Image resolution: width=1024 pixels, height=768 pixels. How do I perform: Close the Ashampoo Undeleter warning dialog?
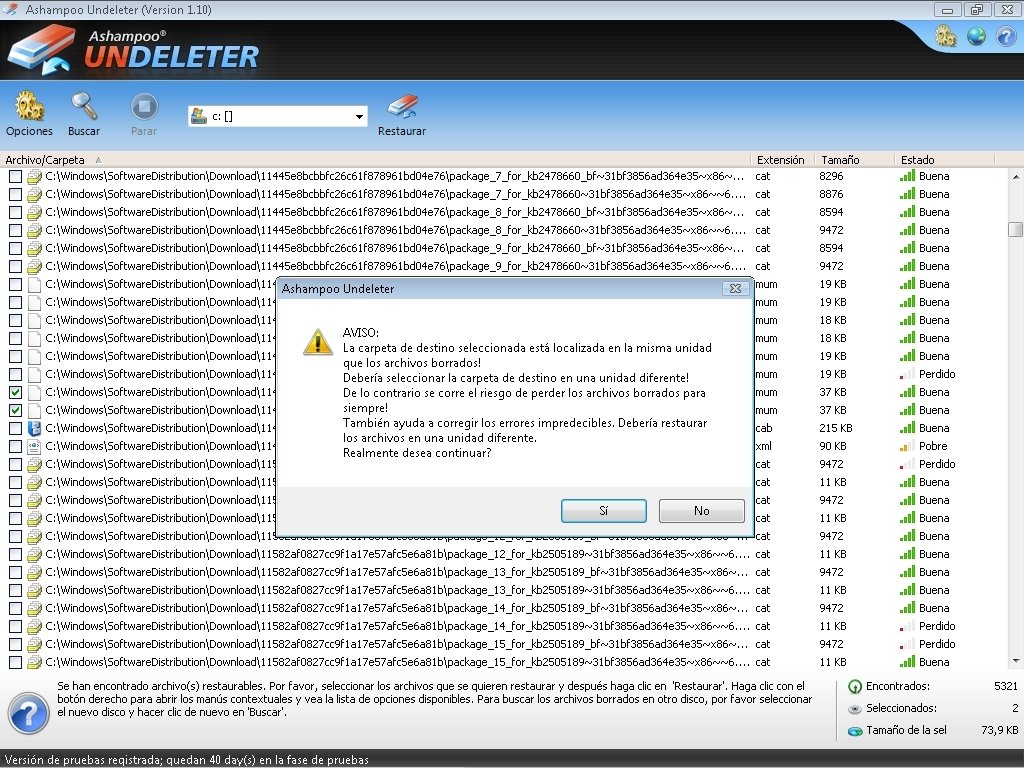click(735, 289)
